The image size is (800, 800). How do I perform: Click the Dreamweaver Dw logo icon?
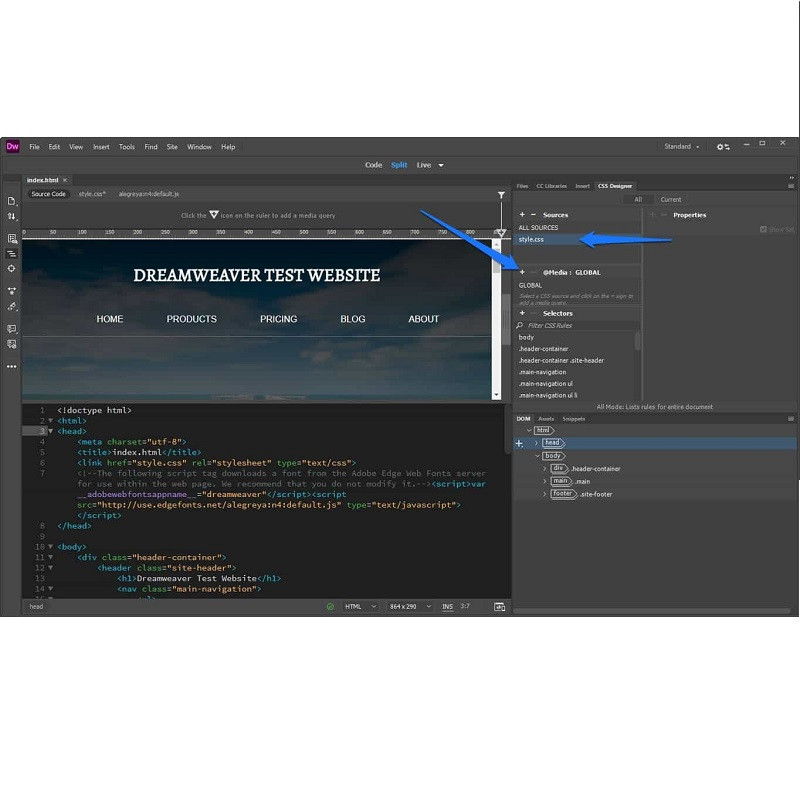(x=12, y=146)
